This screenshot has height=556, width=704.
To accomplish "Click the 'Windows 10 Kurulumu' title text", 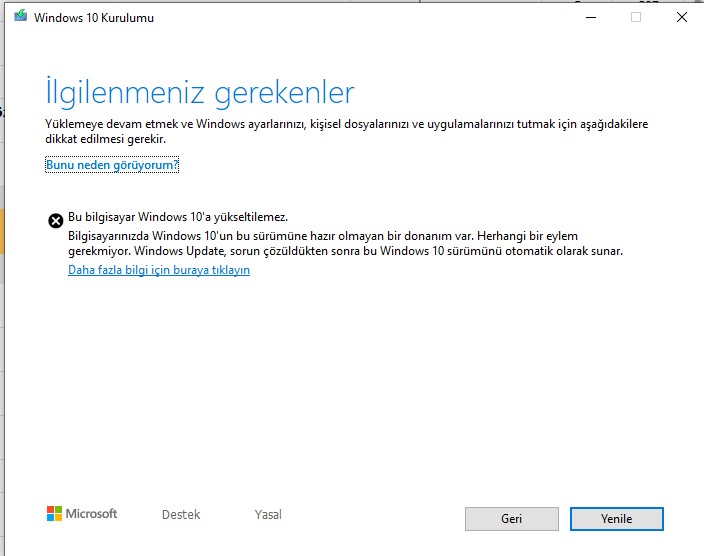I will (x=94, y=18).
